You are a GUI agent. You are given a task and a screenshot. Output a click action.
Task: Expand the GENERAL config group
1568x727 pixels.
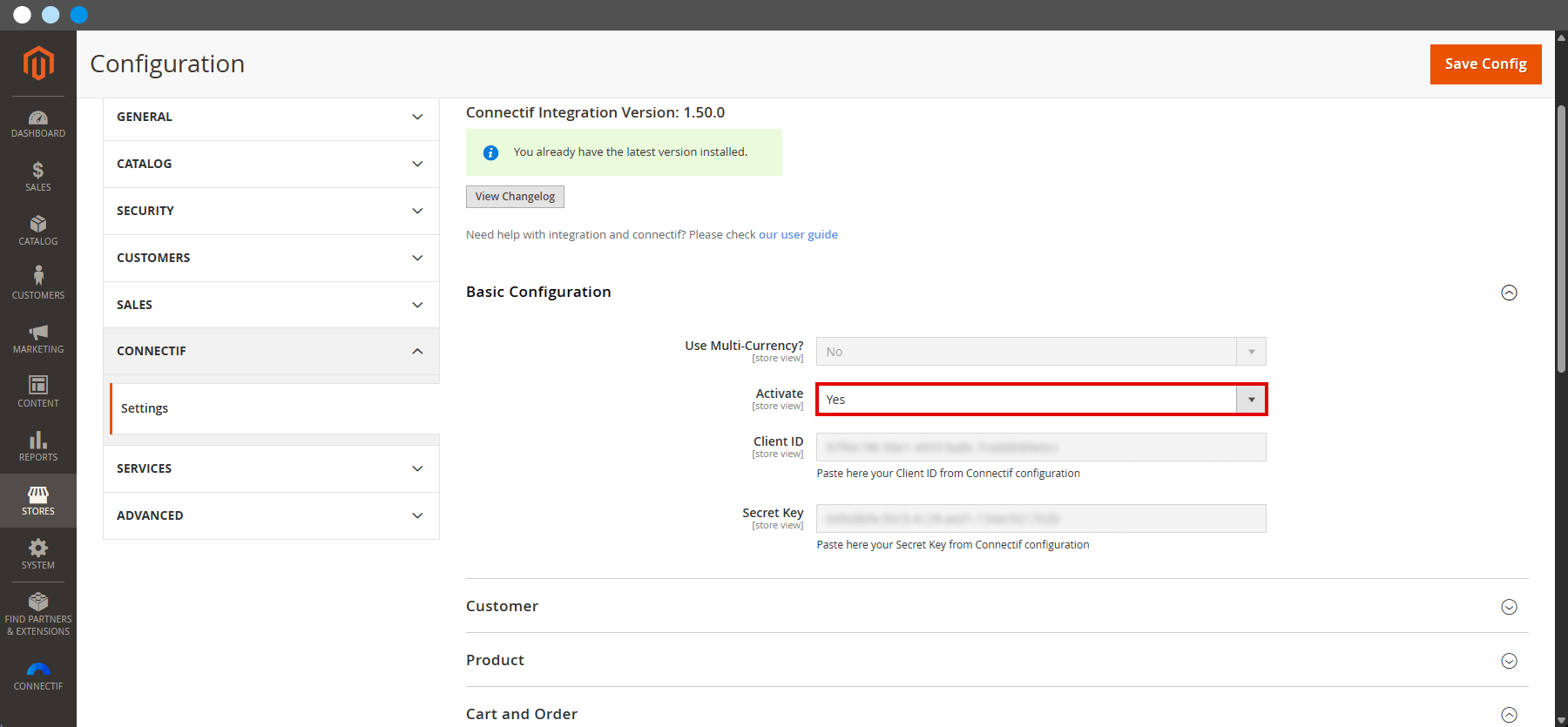click(x=271, y=117)
